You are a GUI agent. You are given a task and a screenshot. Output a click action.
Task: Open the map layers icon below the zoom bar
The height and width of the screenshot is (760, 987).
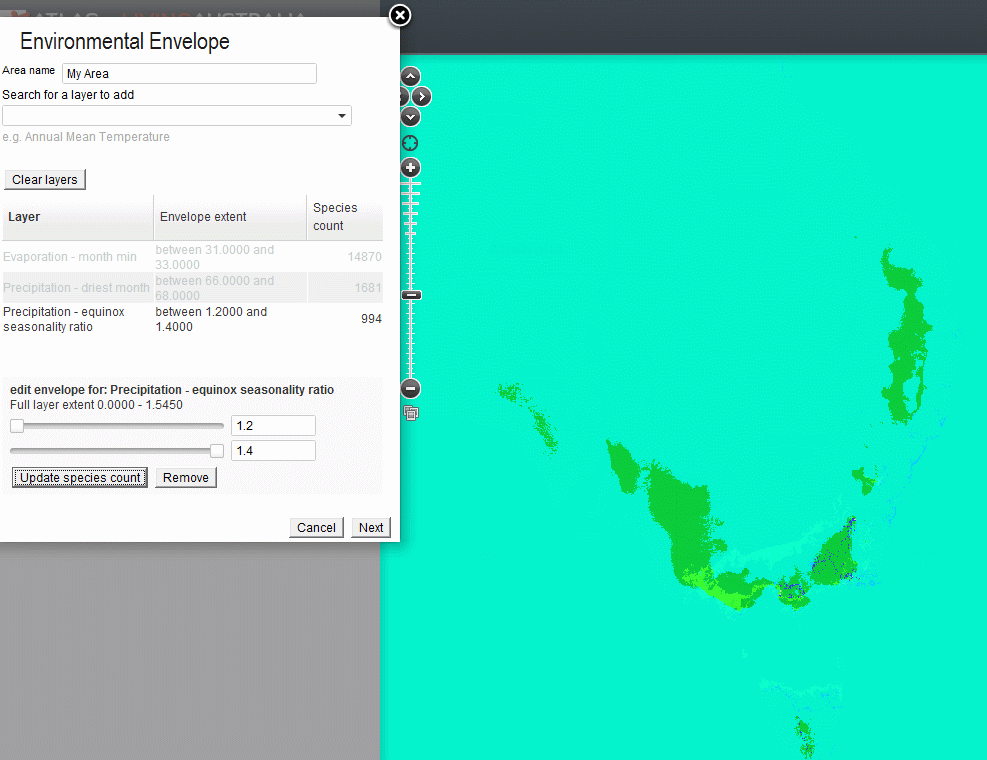[410, 413]
